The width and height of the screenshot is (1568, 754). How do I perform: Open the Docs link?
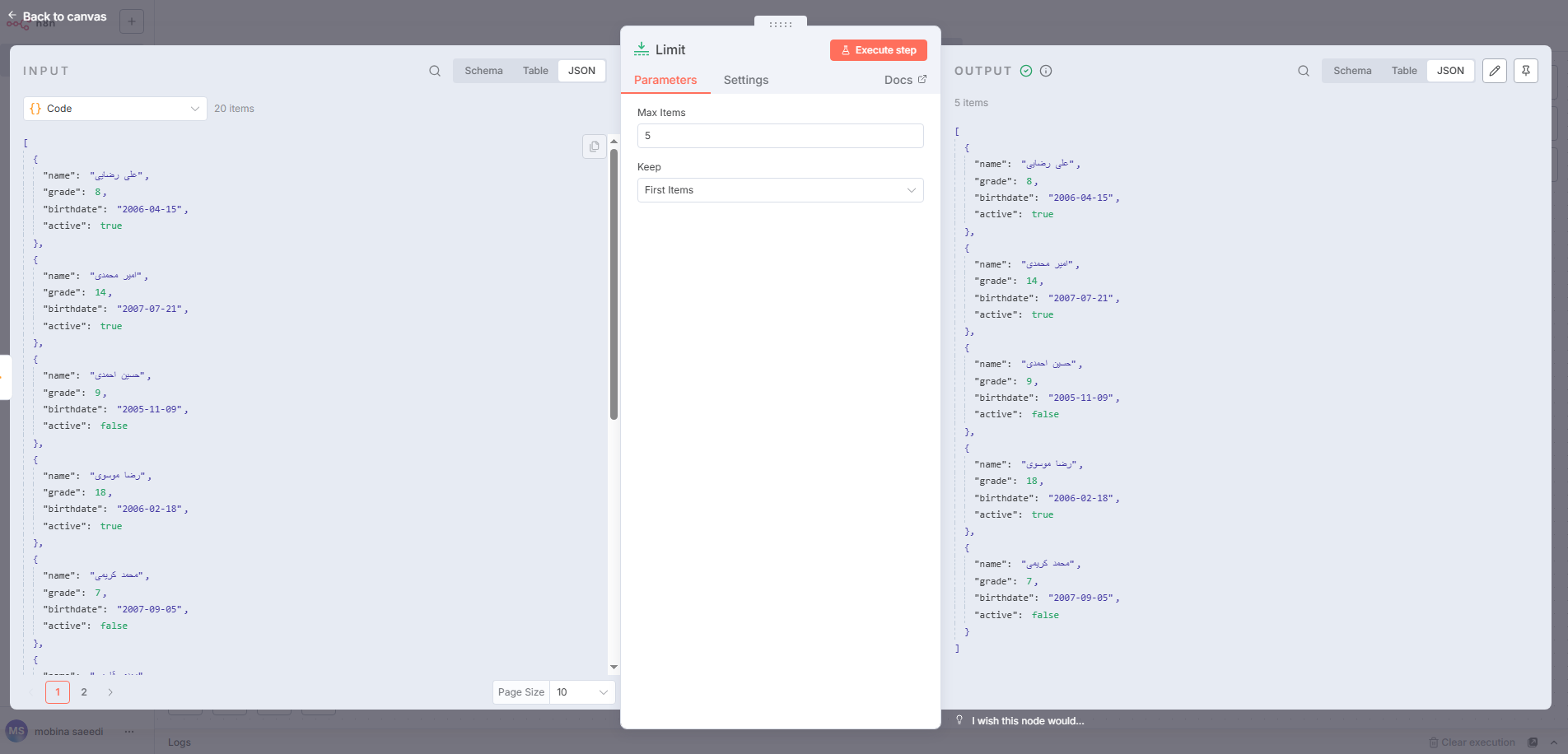[x=904, y=80]
